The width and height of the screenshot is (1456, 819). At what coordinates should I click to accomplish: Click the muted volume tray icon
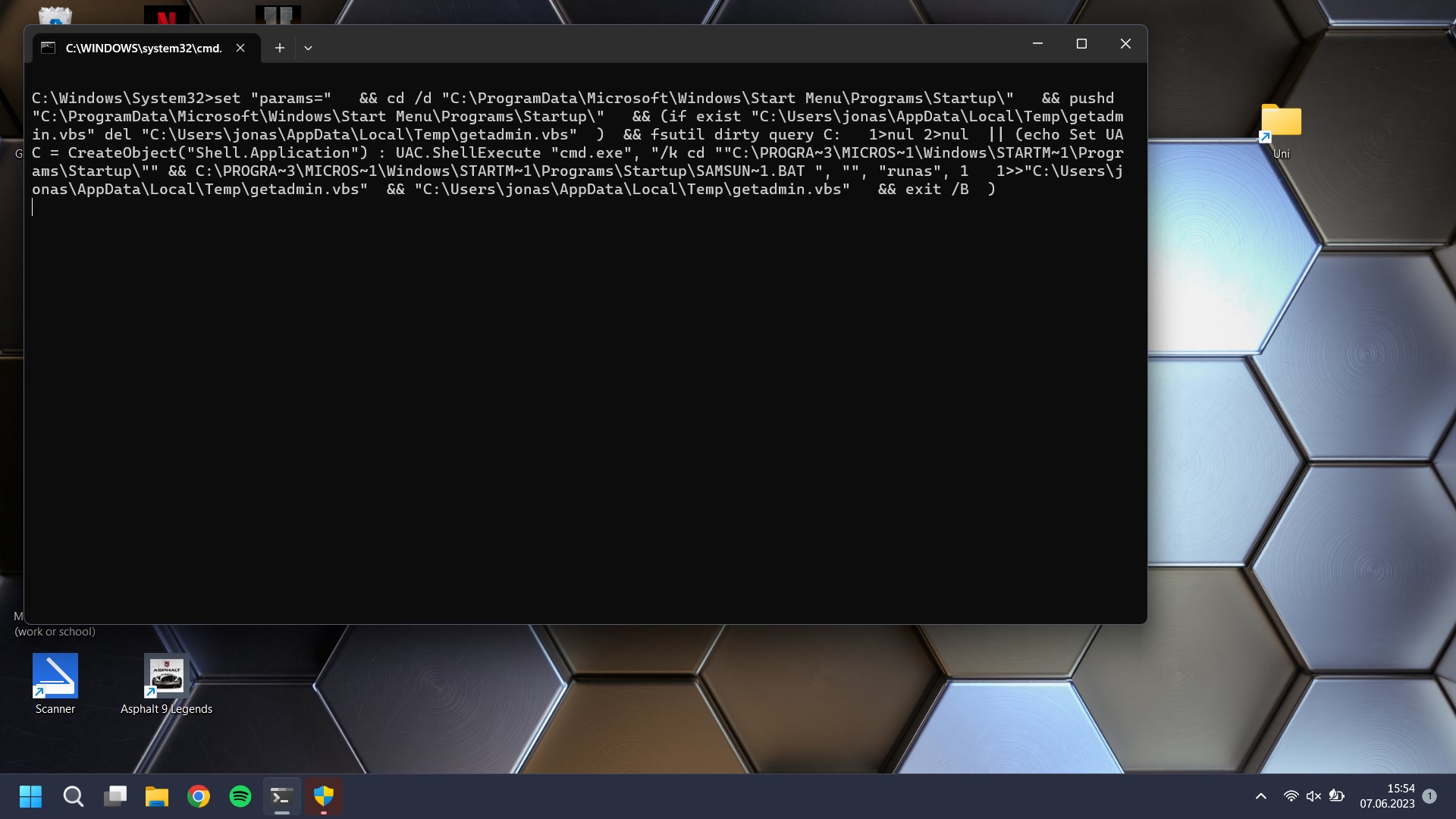1313,796
